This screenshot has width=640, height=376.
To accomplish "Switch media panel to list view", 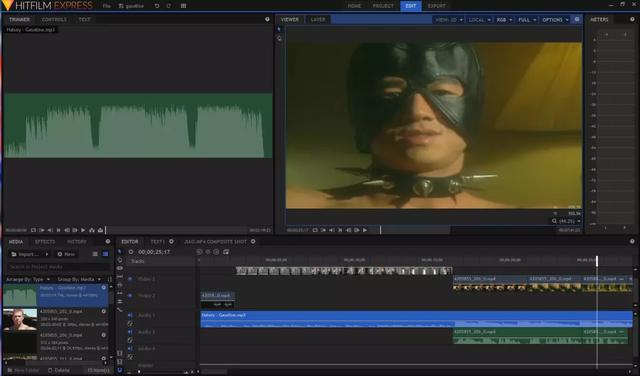I will pyautogui.click(x=95, y=254).
